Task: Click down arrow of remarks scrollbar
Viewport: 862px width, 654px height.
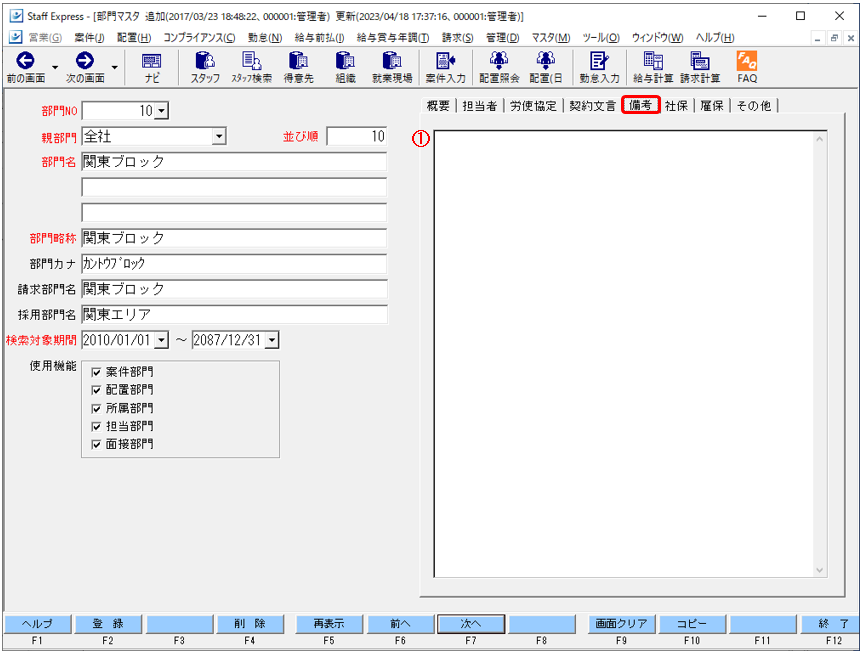Action: [820, 570]
